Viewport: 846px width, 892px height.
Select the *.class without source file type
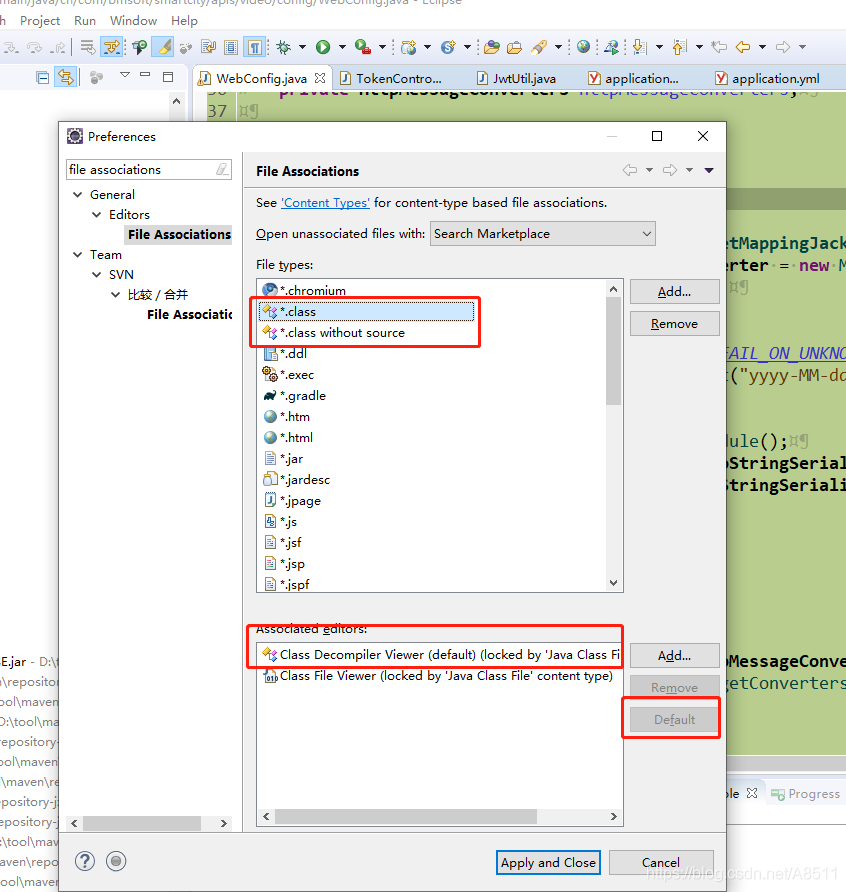333,333
